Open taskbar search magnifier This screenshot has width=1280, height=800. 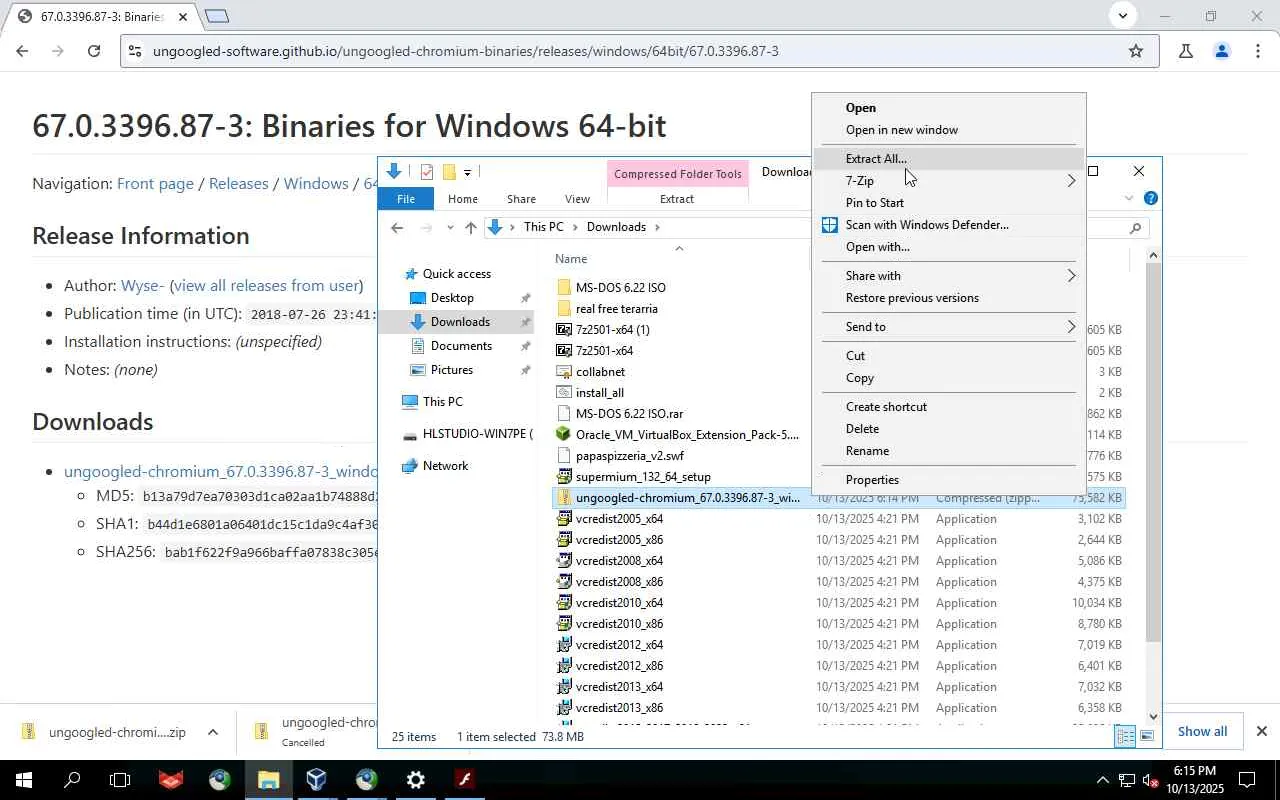tap(72, 780)
